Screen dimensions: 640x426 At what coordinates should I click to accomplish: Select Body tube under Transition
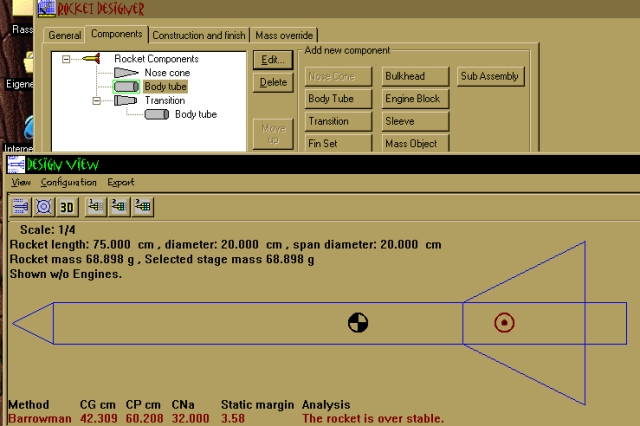(196, 114)
